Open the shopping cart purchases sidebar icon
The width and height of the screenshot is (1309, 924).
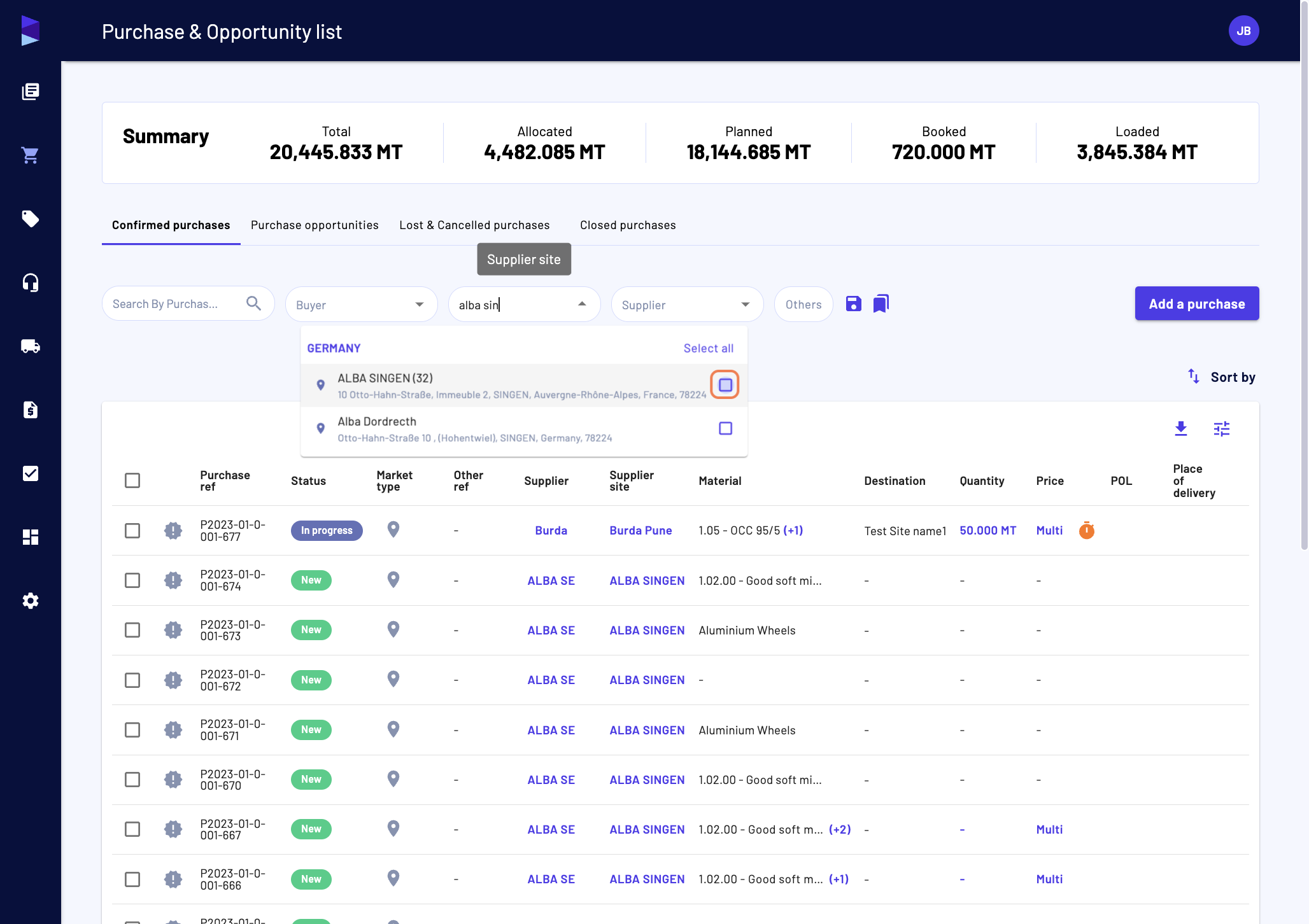(x=30, y=155)
